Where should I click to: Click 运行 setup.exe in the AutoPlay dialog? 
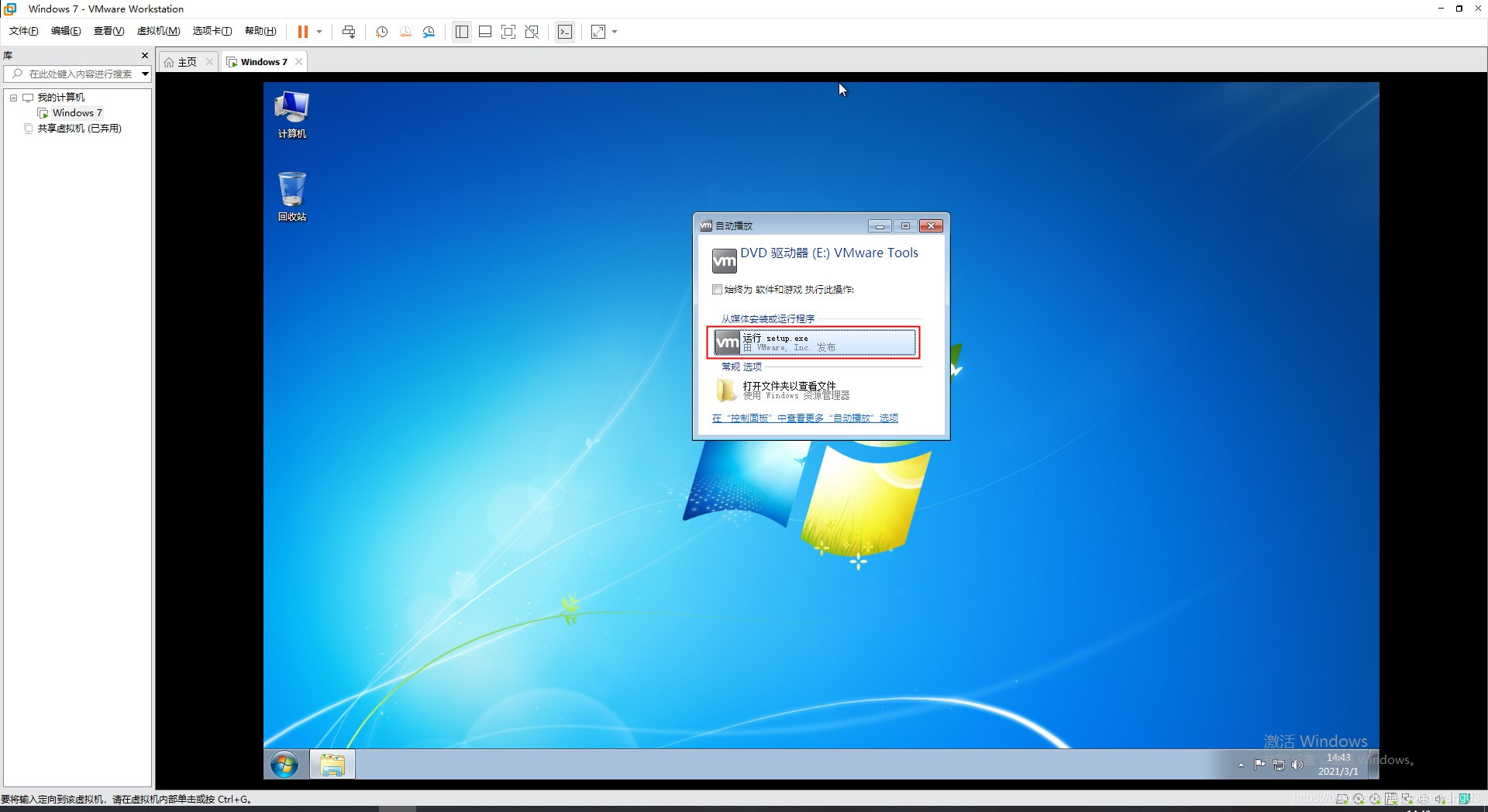(814, 342)
